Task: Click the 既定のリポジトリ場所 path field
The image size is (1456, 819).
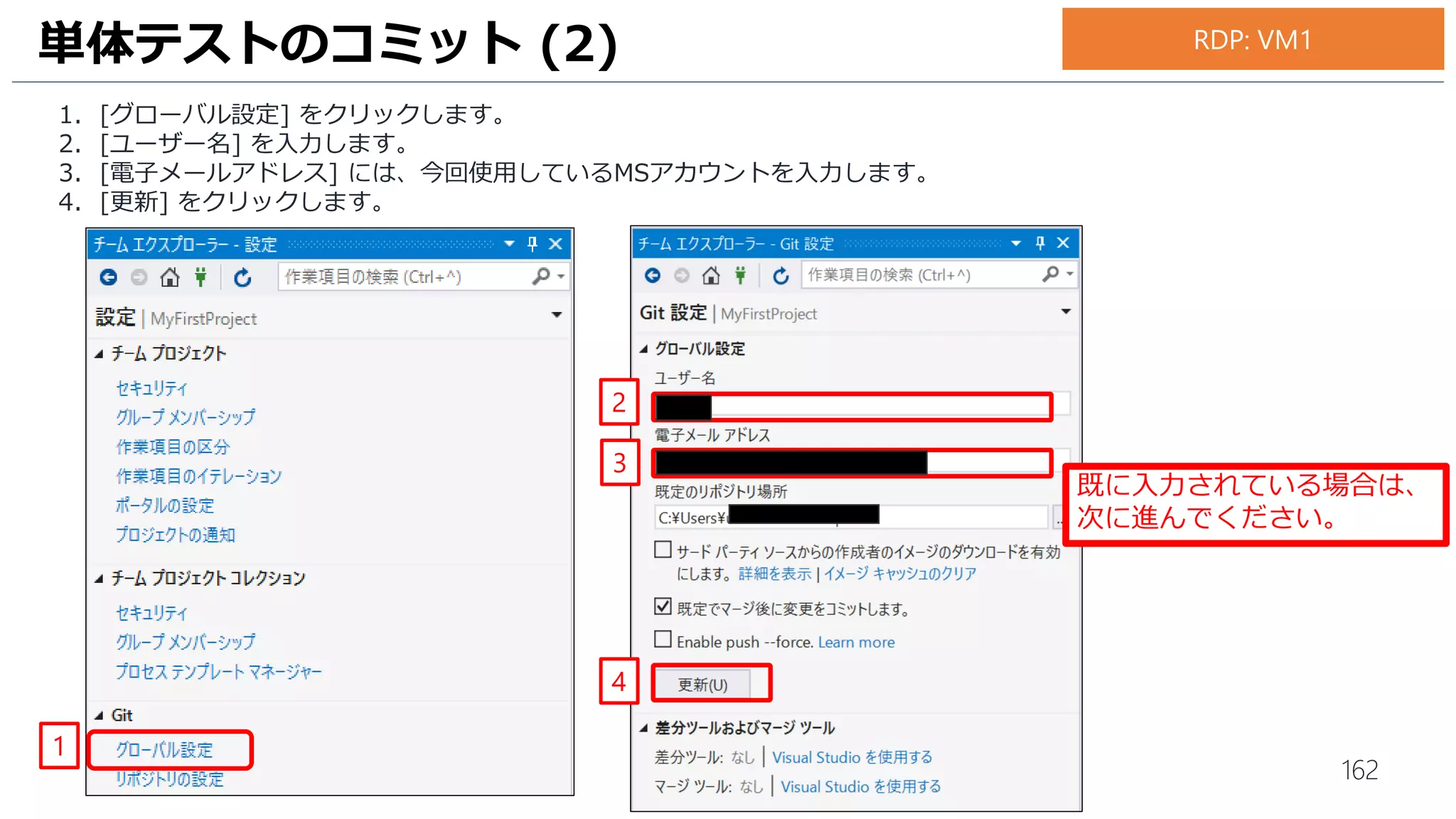Action: point(852,518)
